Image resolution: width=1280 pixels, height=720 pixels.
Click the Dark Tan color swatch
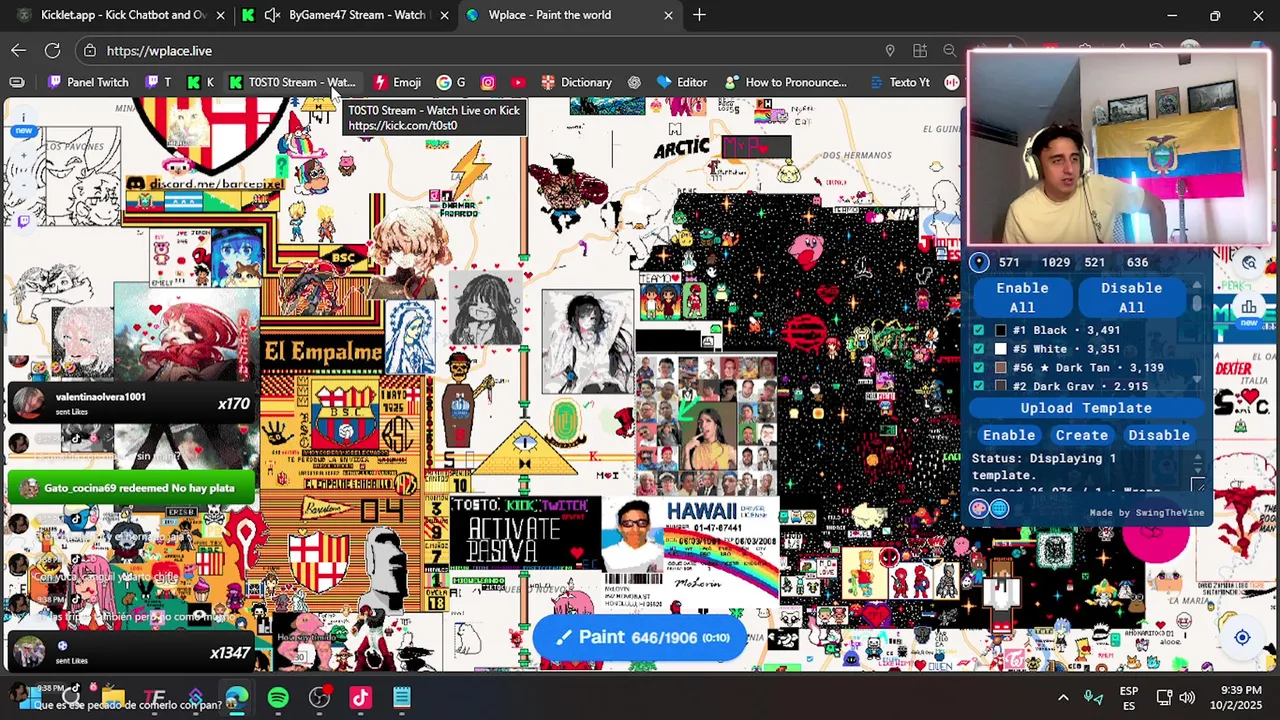[x=1000, y=368]
